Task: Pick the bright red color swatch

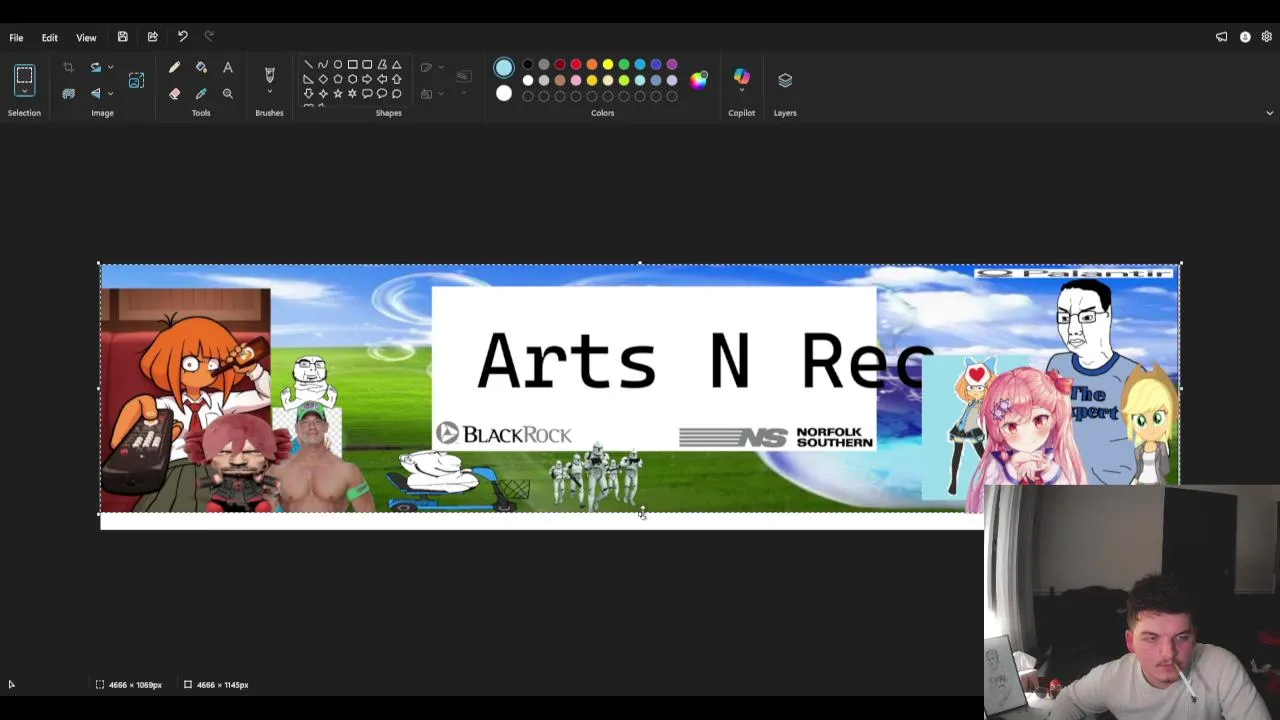Action: (x=576, y=65)
